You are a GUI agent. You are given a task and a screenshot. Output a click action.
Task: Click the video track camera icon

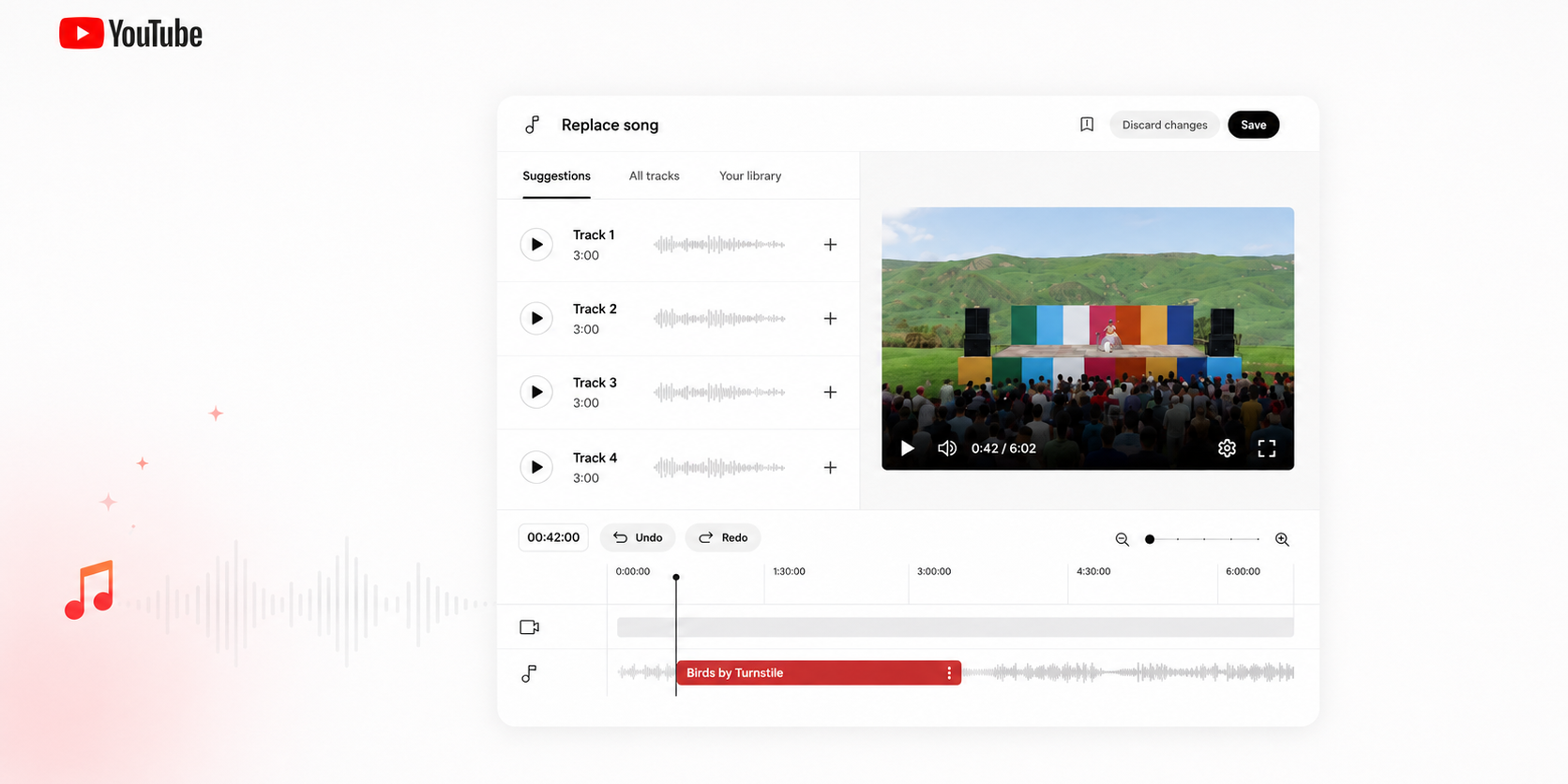530,627
